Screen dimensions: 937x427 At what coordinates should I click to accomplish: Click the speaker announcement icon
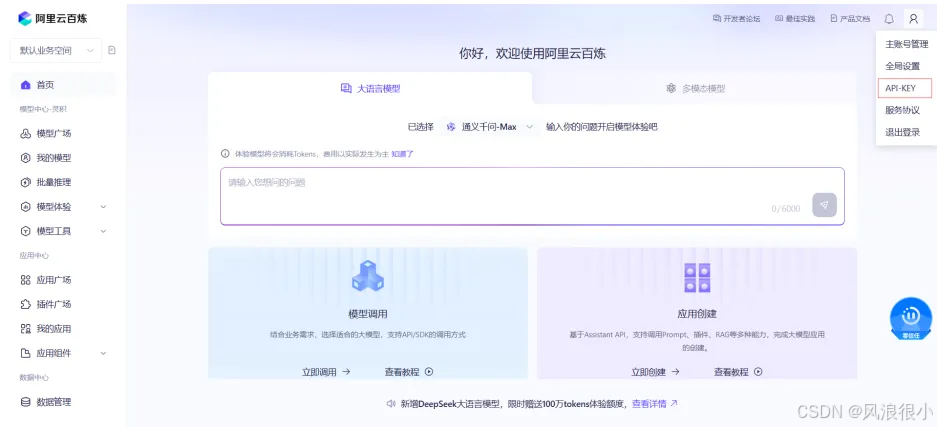click(391, 404)
